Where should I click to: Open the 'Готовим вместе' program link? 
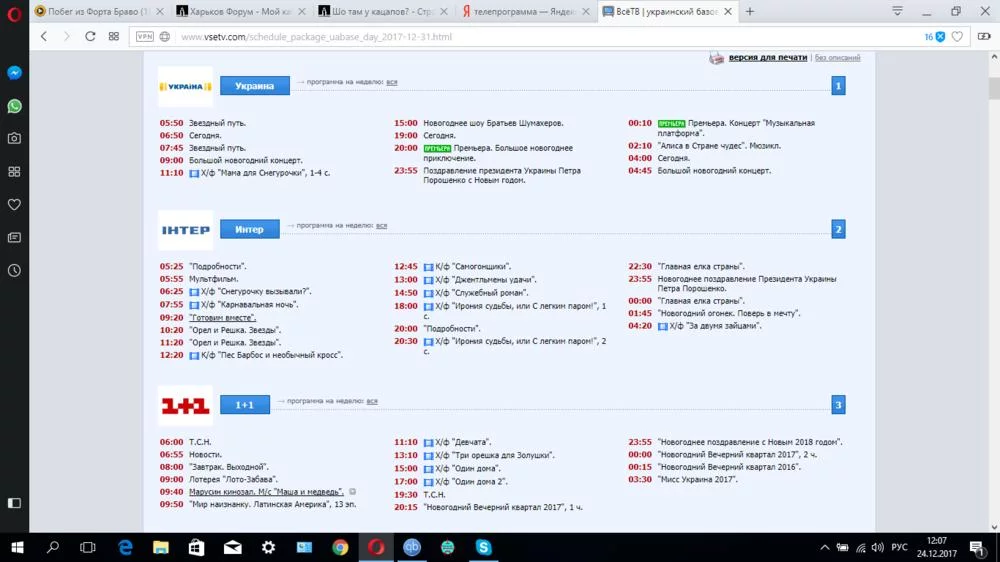(223, 318)
